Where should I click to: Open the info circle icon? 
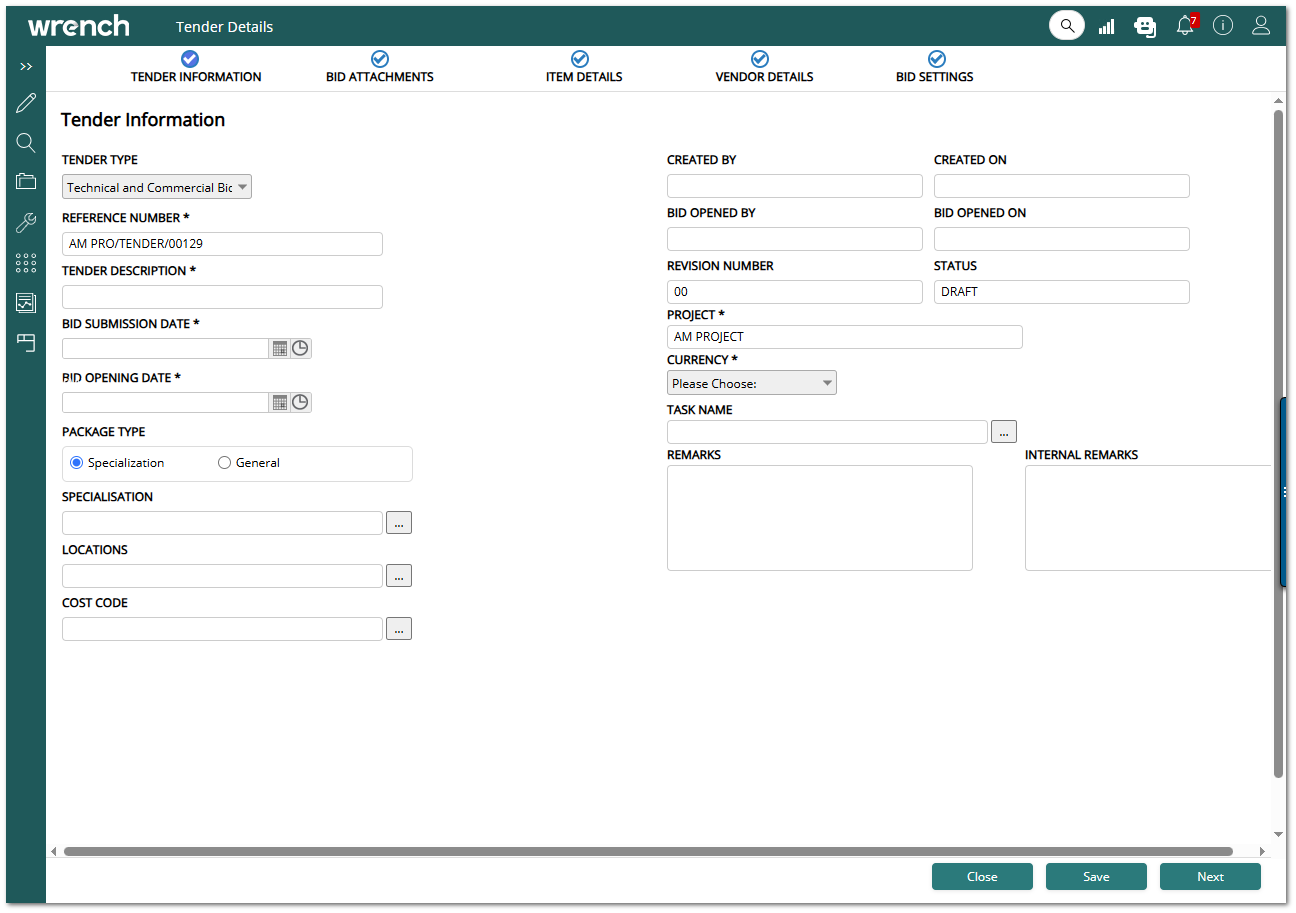coord(1223,26)
